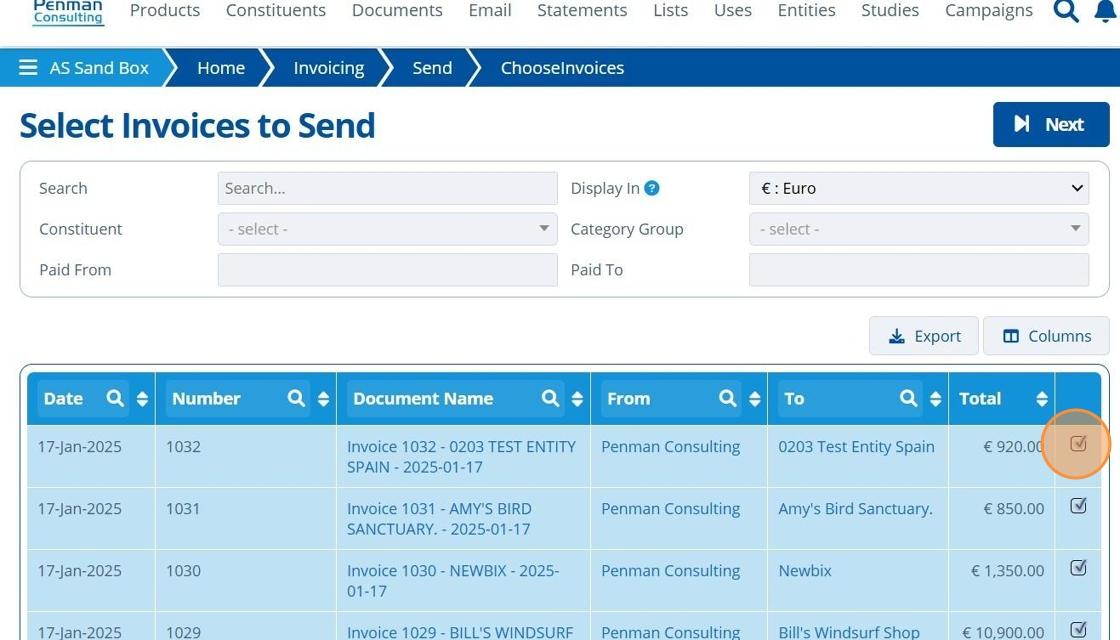Open notifications bell icon

(x=1106, y=10)
